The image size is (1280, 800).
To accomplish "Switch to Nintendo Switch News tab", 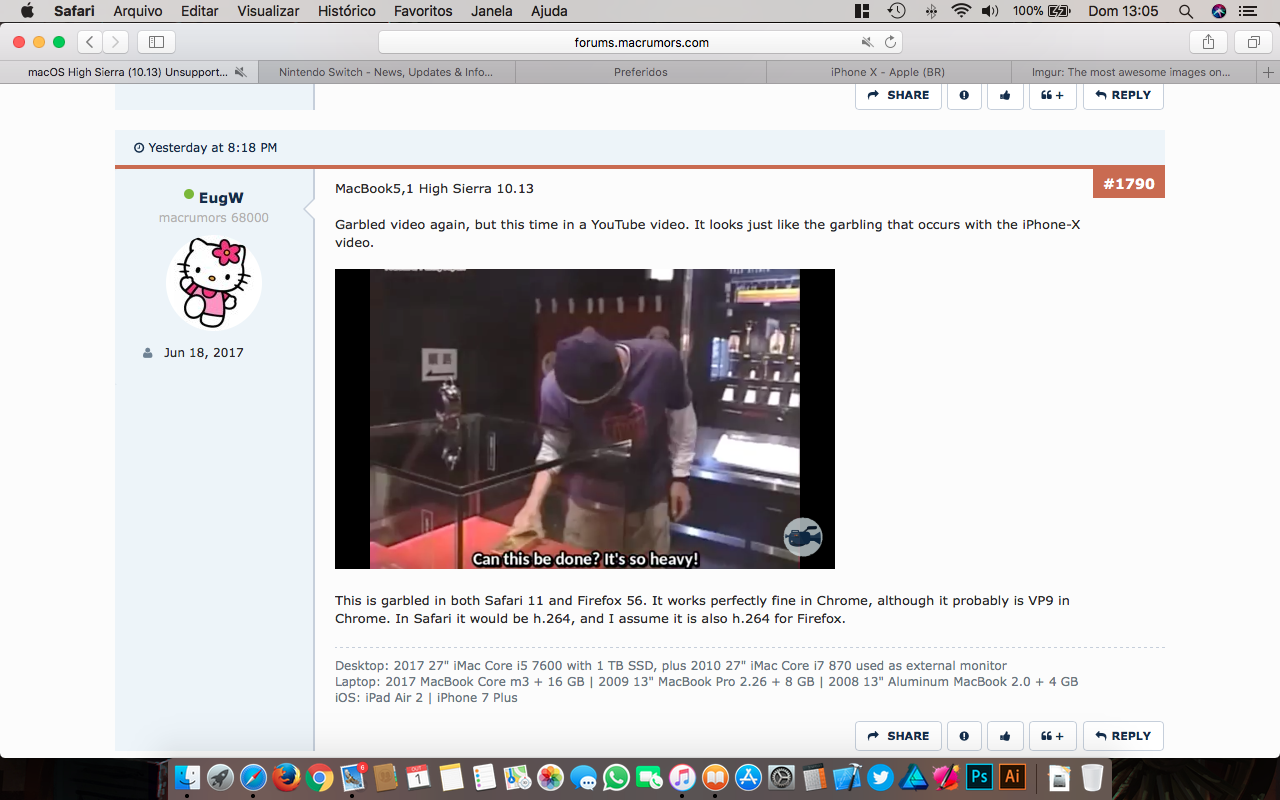I will 386,72.
